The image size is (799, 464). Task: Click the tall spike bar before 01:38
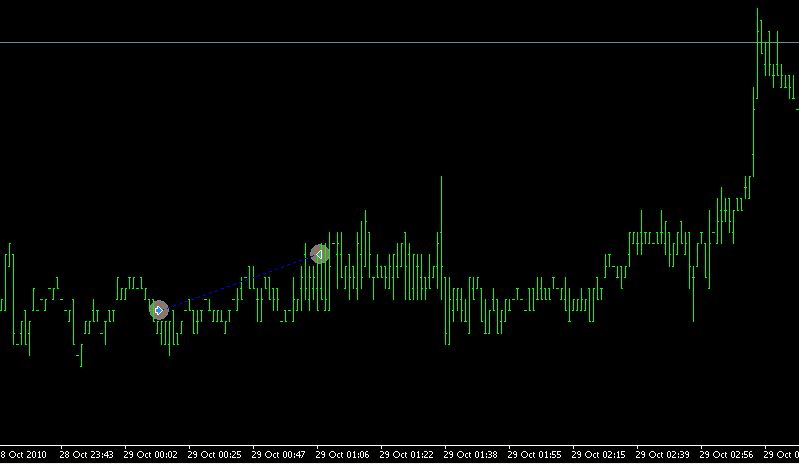pyautogui.click(x=441, y=233)
